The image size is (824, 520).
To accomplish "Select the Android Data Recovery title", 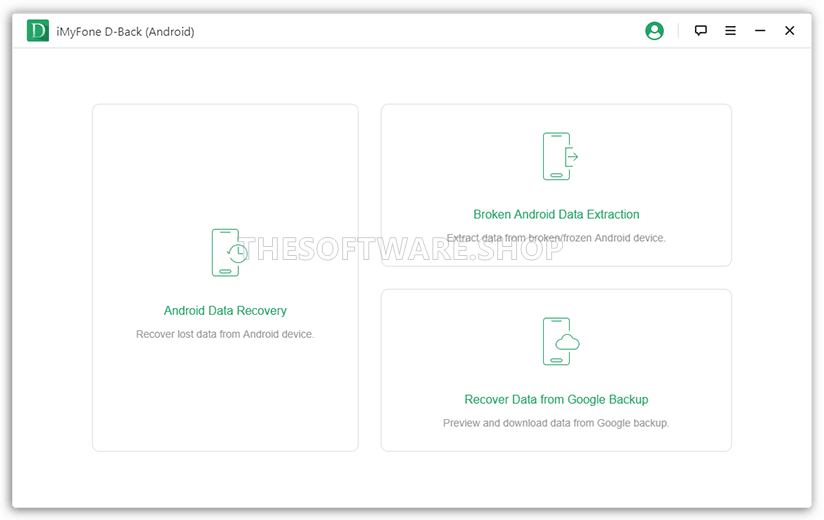I will (x=225, y=310).
